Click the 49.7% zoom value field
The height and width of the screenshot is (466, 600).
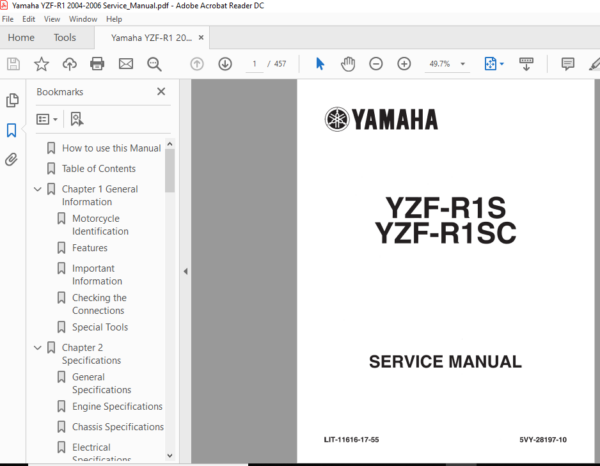tap(440, 64)
